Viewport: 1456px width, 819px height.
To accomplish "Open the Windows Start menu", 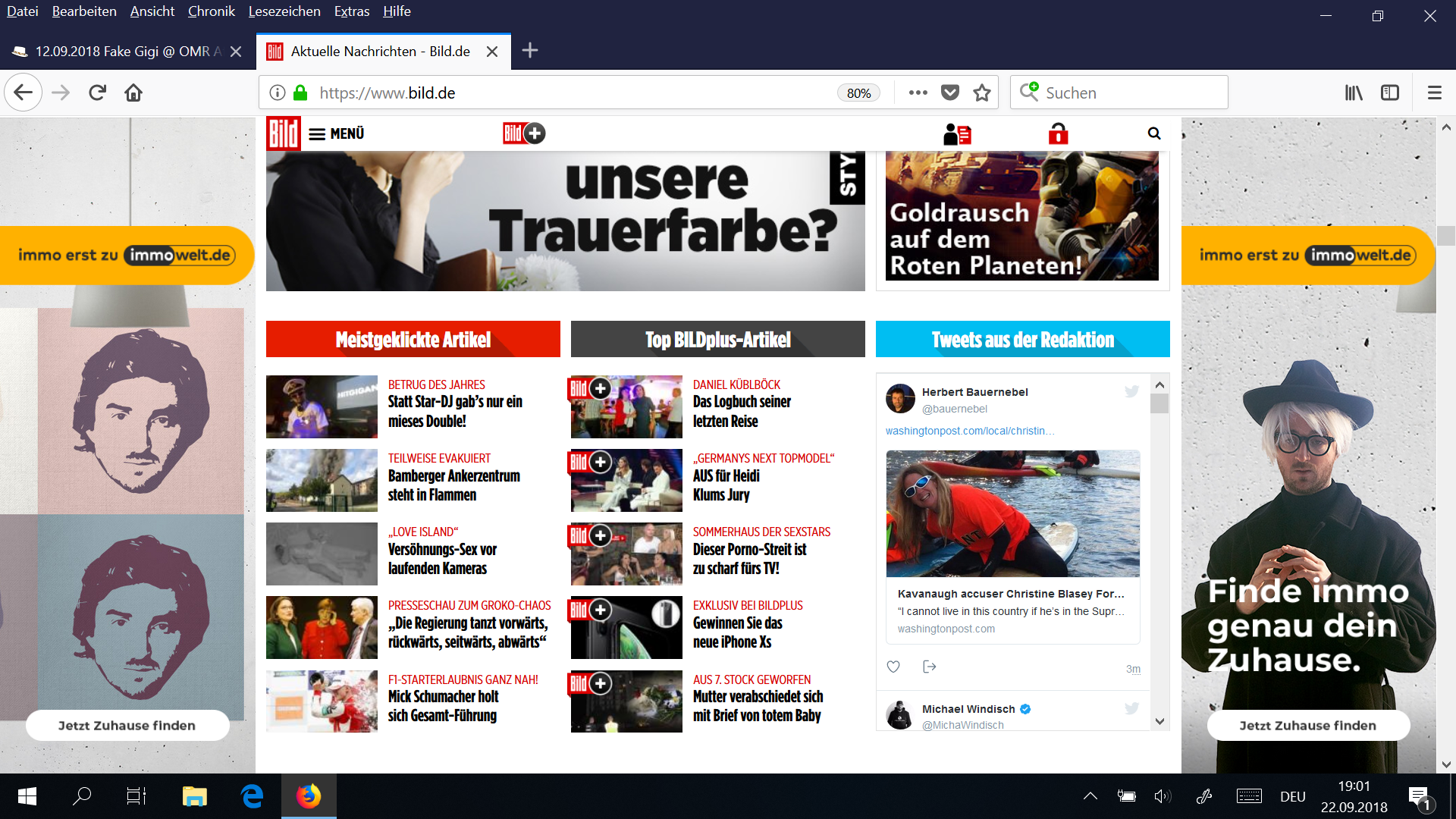I will click(x=27, y=796).
